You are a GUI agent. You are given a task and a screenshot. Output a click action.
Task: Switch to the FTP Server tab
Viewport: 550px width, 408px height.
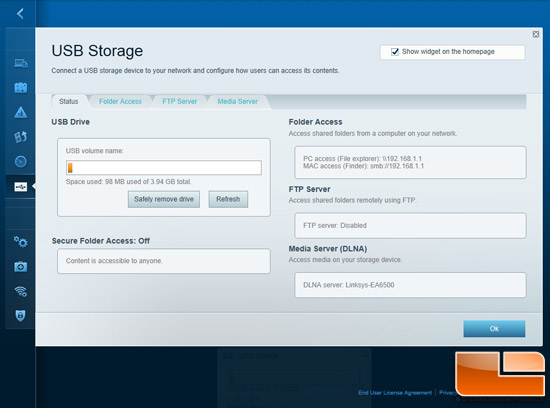[x=180, y=102]
